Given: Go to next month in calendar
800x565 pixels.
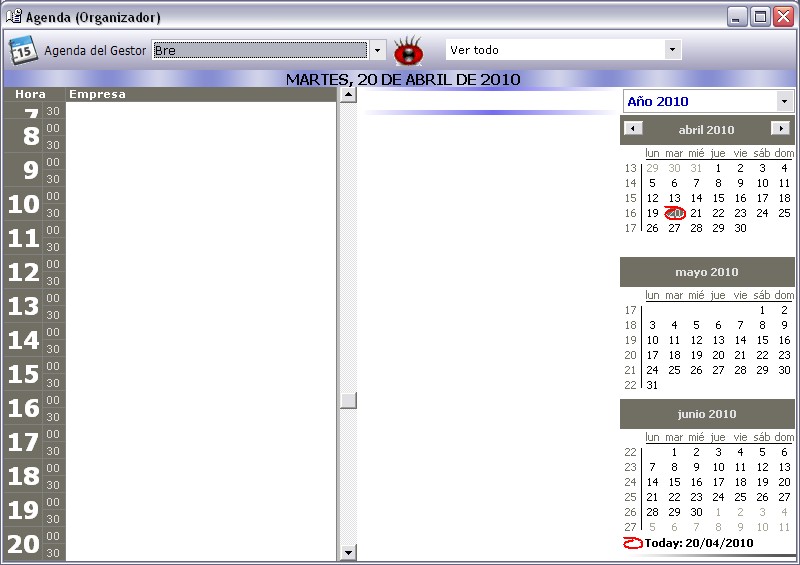Looking at the screenshot, I should click(780, 129).
